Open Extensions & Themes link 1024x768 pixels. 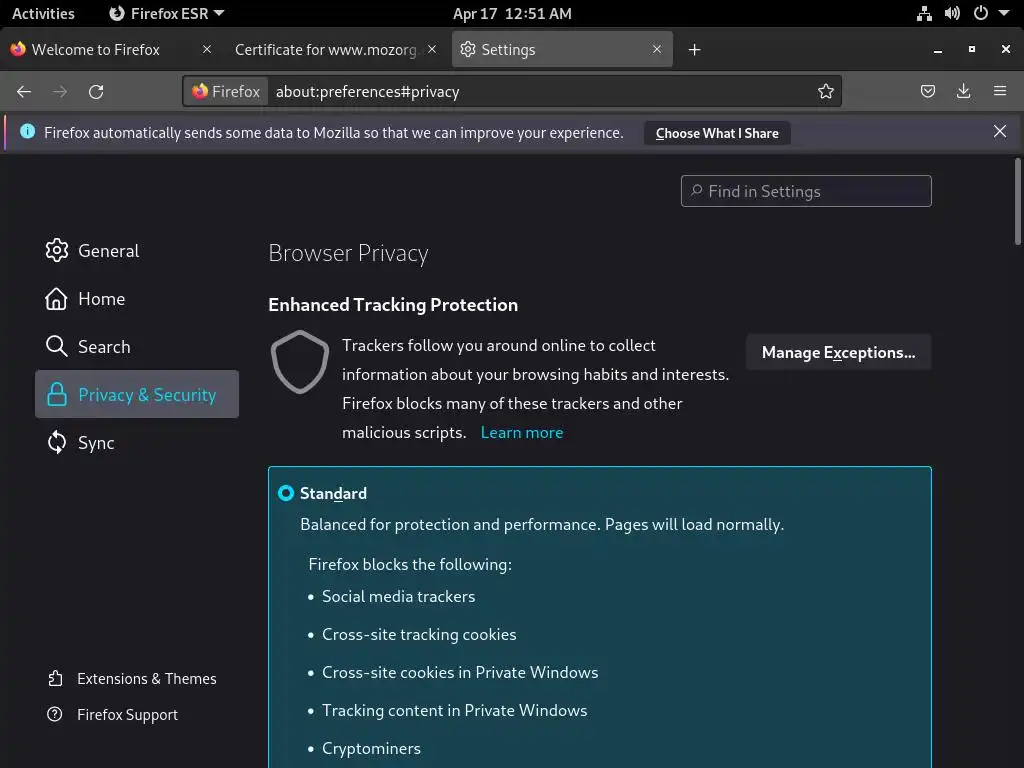132,679
